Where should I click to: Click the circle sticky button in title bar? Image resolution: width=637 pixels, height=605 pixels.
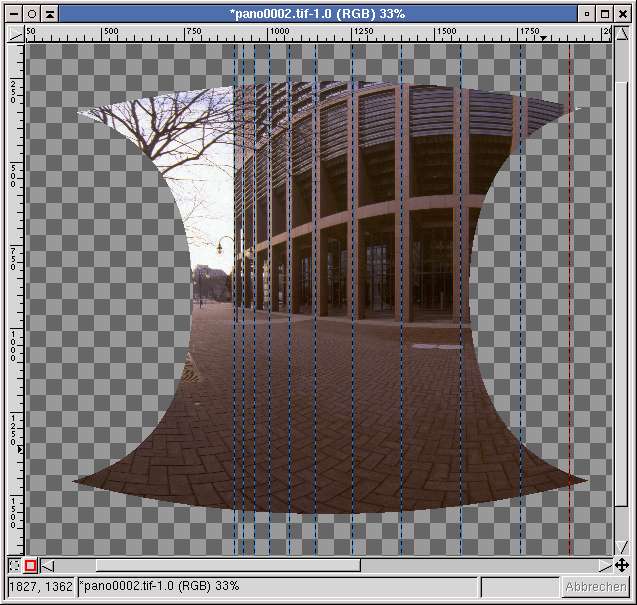tap(32, 14)
